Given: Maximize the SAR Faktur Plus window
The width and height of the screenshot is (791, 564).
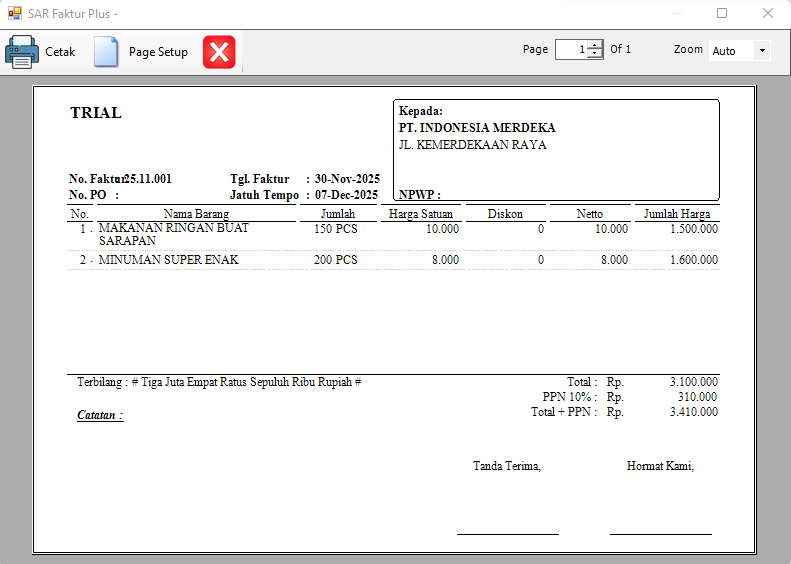Looking at the screenshot, I should [x=722, y=14].
